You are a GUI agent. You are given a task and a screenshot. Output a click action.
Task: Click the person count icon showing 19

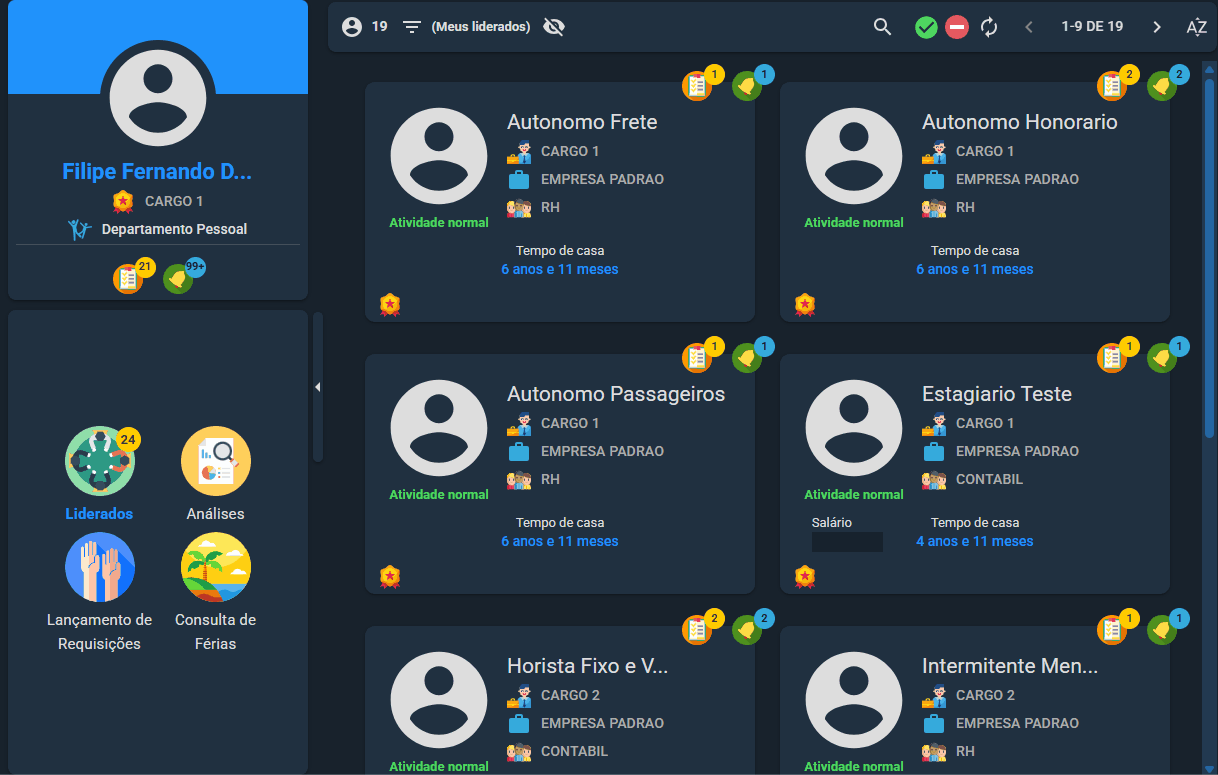[x=352, y=27]
